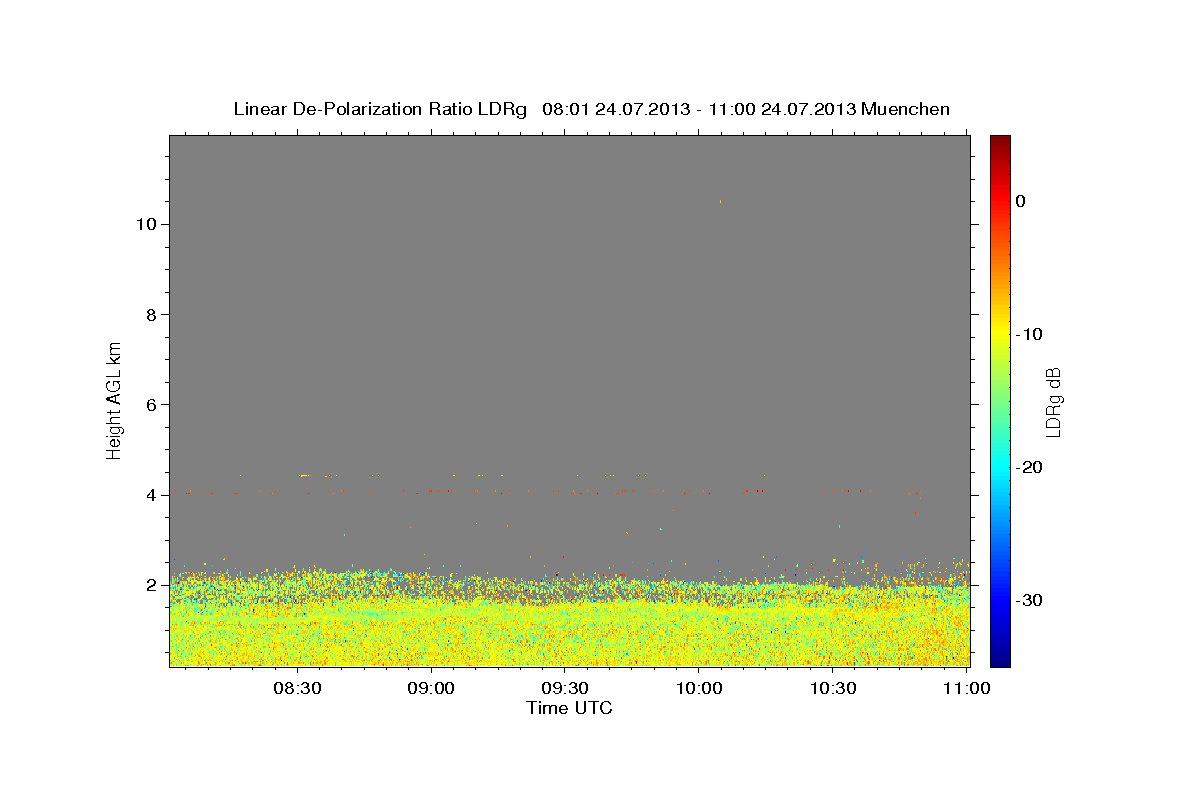Screen dimensions: 1200x800
Task: Click the plot title 'Linear De-Polarization Ratio LDRg'
Action: click(x=380, y=109)
